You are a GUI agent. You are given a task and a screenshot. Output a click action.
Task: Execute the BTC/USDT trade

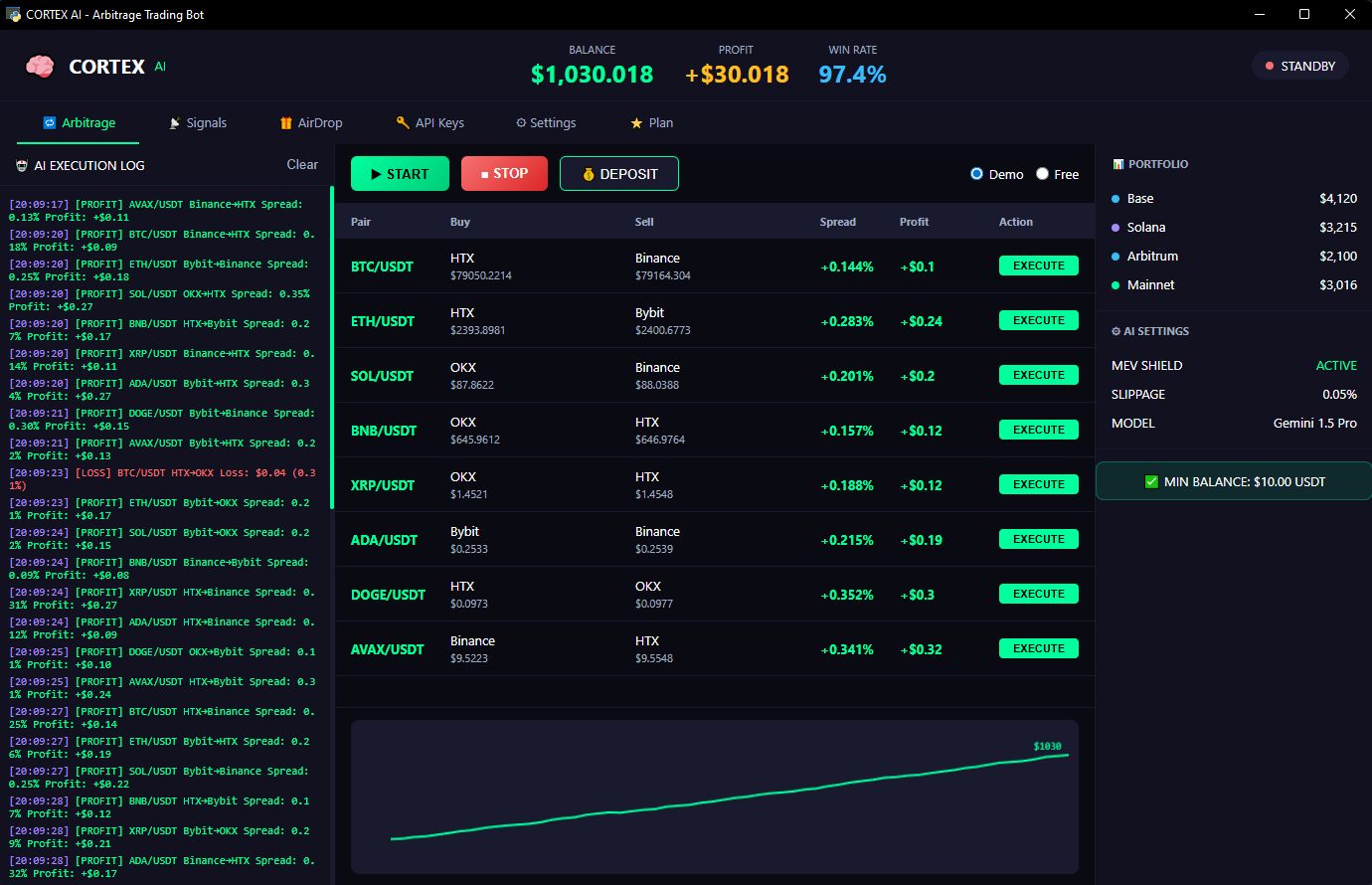click(1039, 265)
